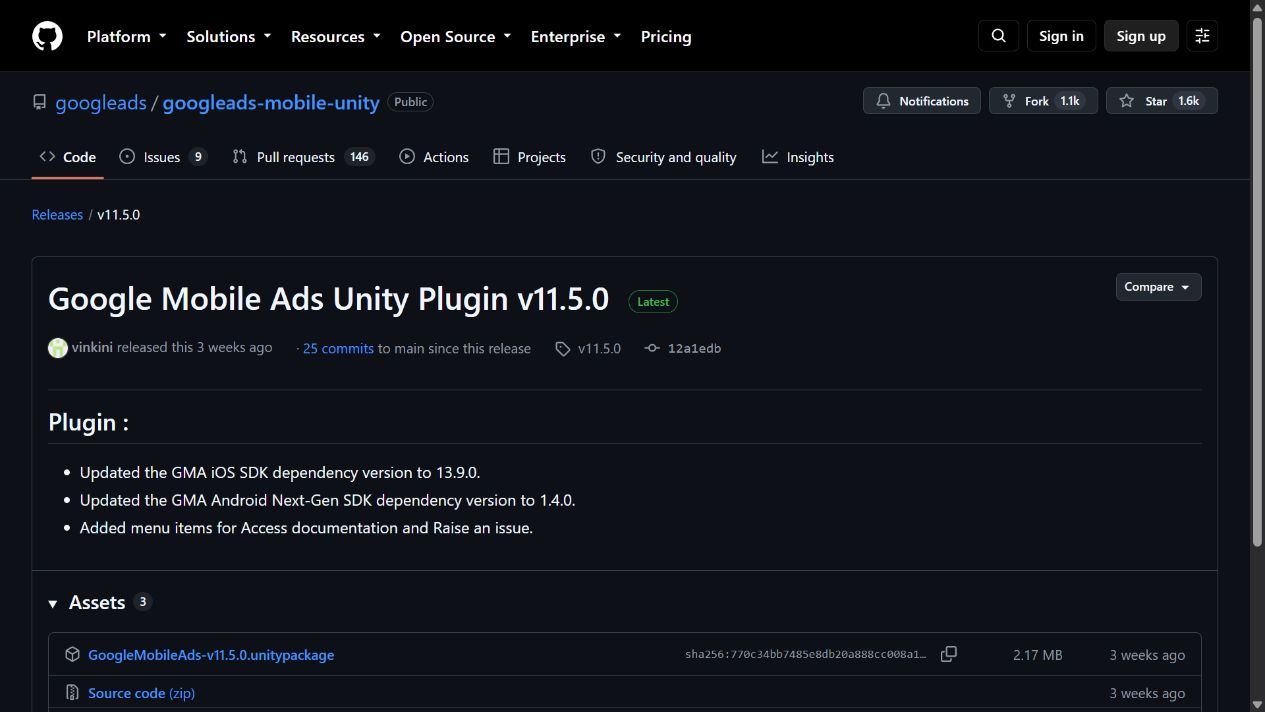Viewport: 1265px width, 712px height.
Task: Click the sha256 checksum text
Action: [x=806, y=655]
